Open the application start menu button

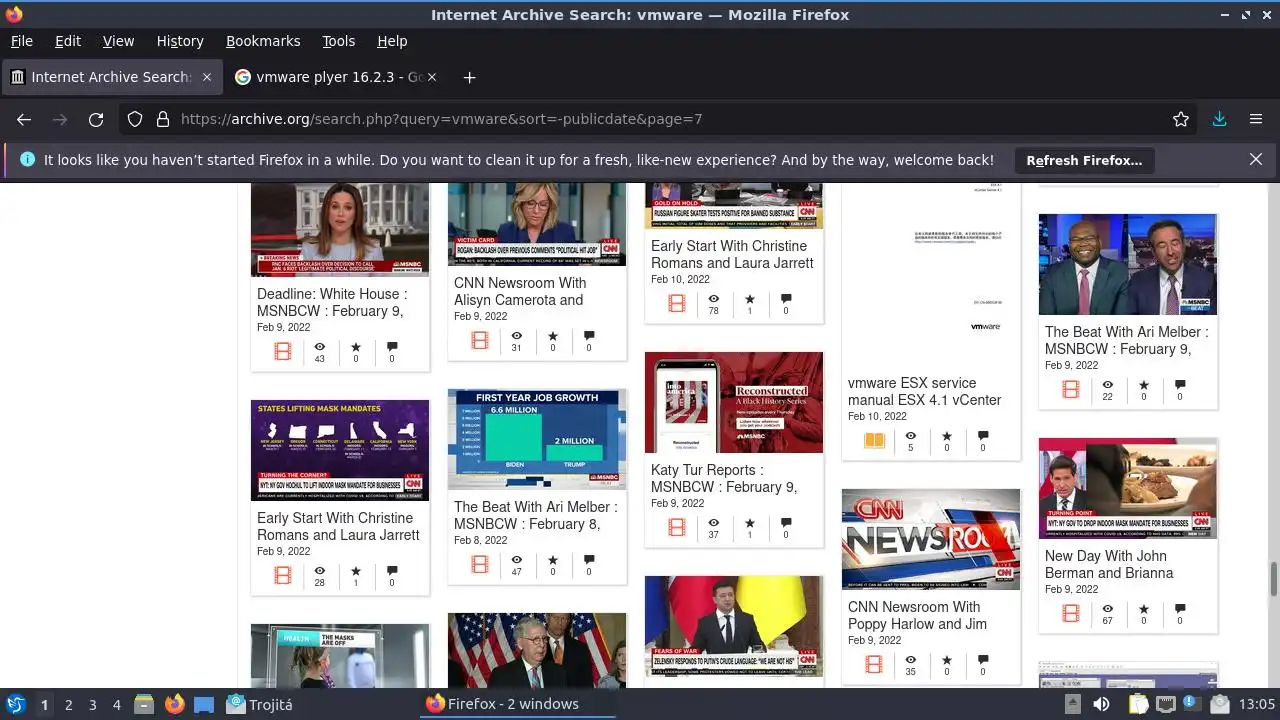[15, 704]
